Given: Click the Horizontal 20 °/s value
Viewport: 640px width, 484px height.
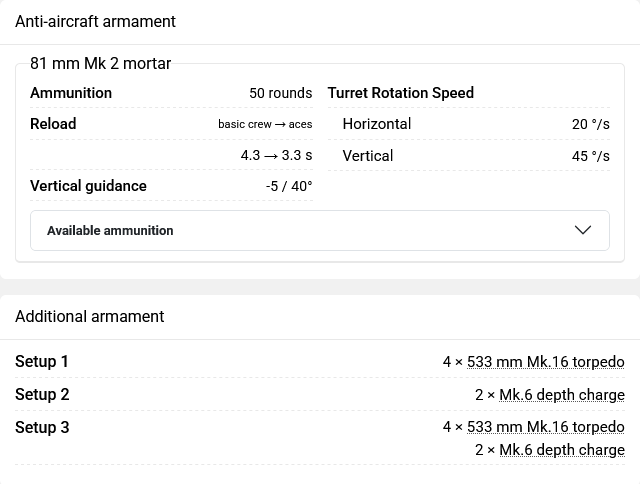Looking at the screenshot, I should pos(591,124).
